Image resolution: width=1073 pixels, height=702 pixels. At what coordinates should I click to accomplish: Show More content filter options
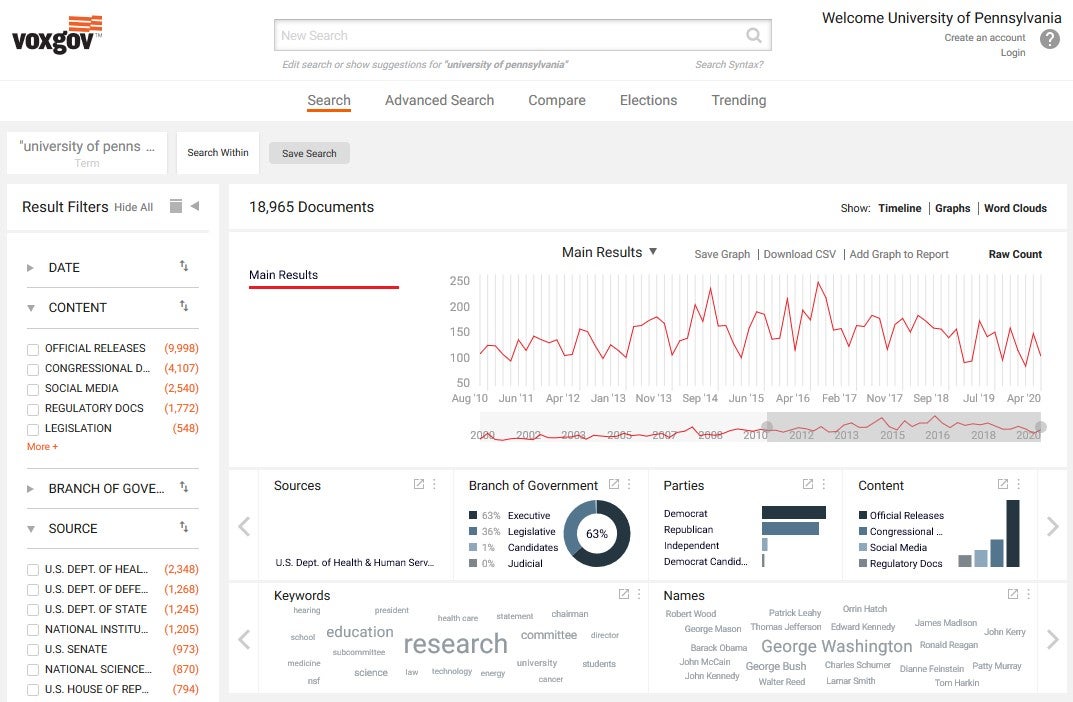42,446
